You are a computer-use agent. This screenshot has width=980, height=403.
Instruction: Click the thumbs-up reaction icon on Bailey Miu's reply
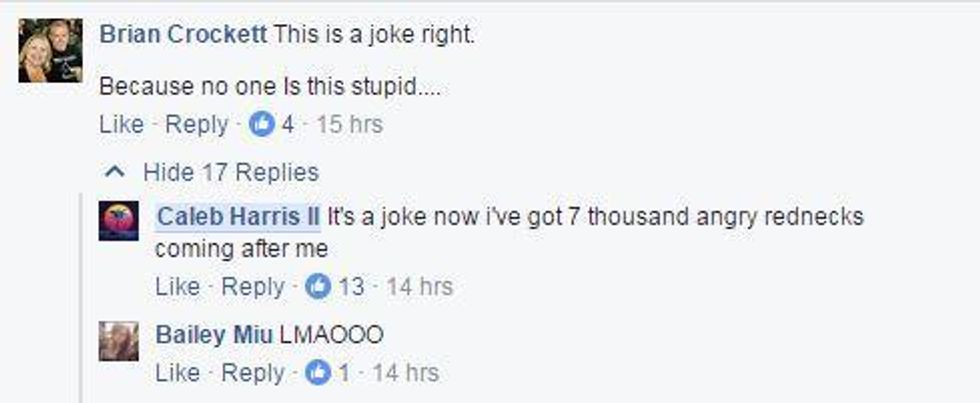318,373
